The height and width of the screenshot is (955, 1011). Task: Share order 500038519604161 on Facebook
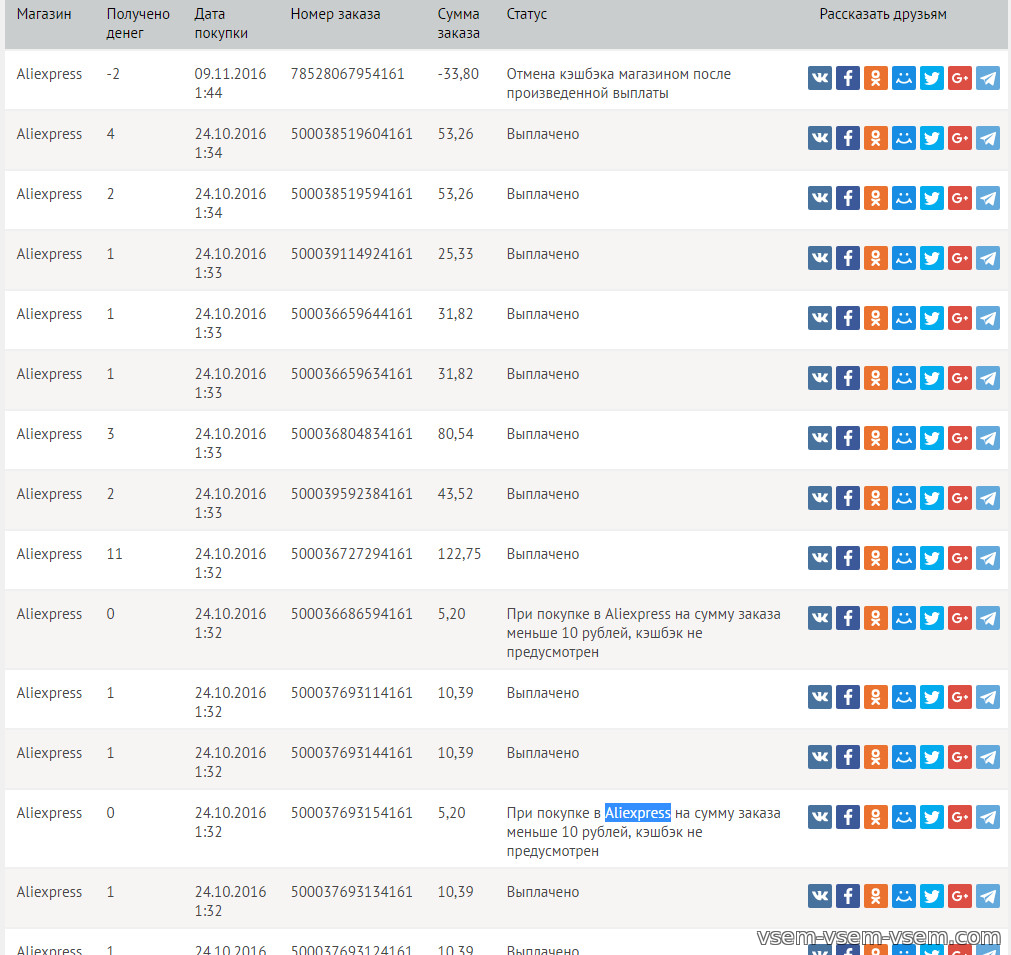[x=847, y=138]
